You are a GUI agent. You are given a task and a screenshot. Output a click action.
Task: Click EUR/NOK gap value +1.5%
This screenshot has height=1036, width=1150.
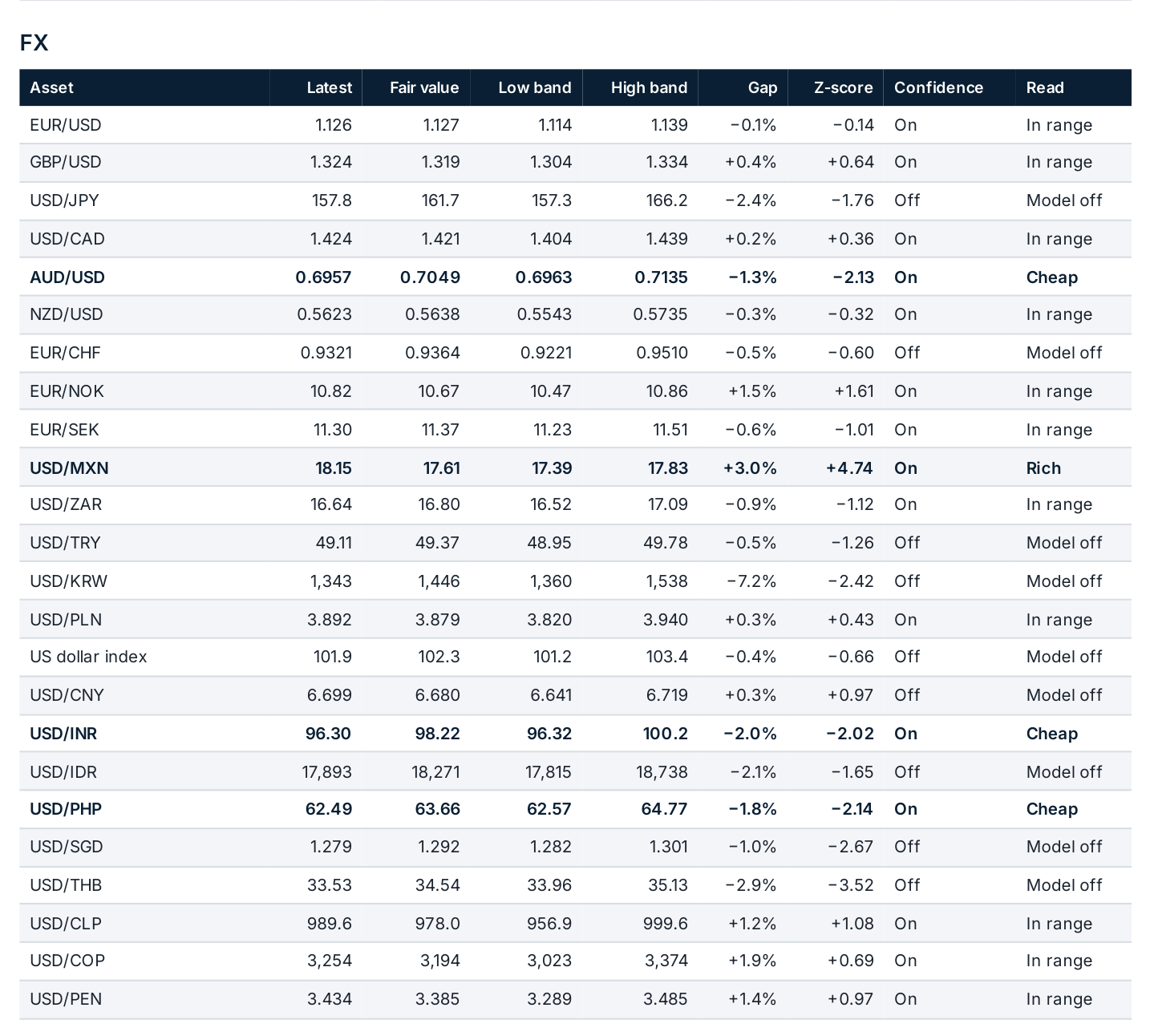[752, 391]
